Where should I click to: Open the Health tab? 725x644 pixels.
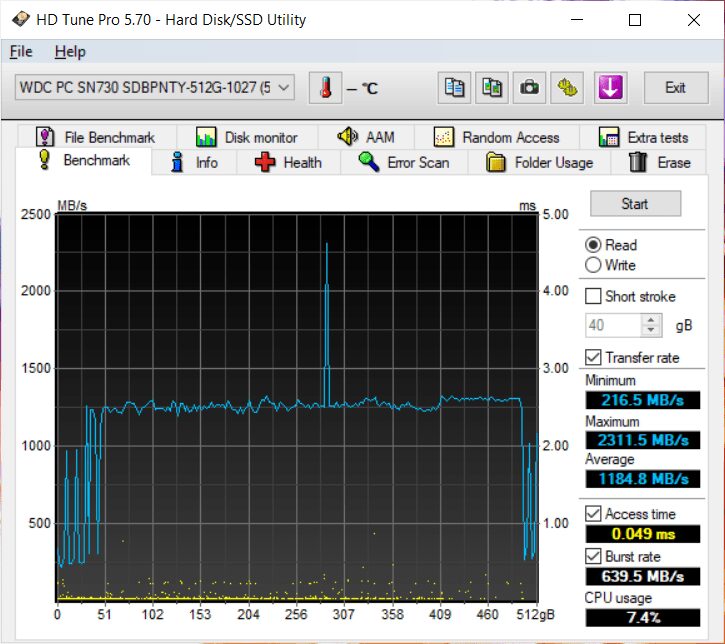click(x=289, y=162)
